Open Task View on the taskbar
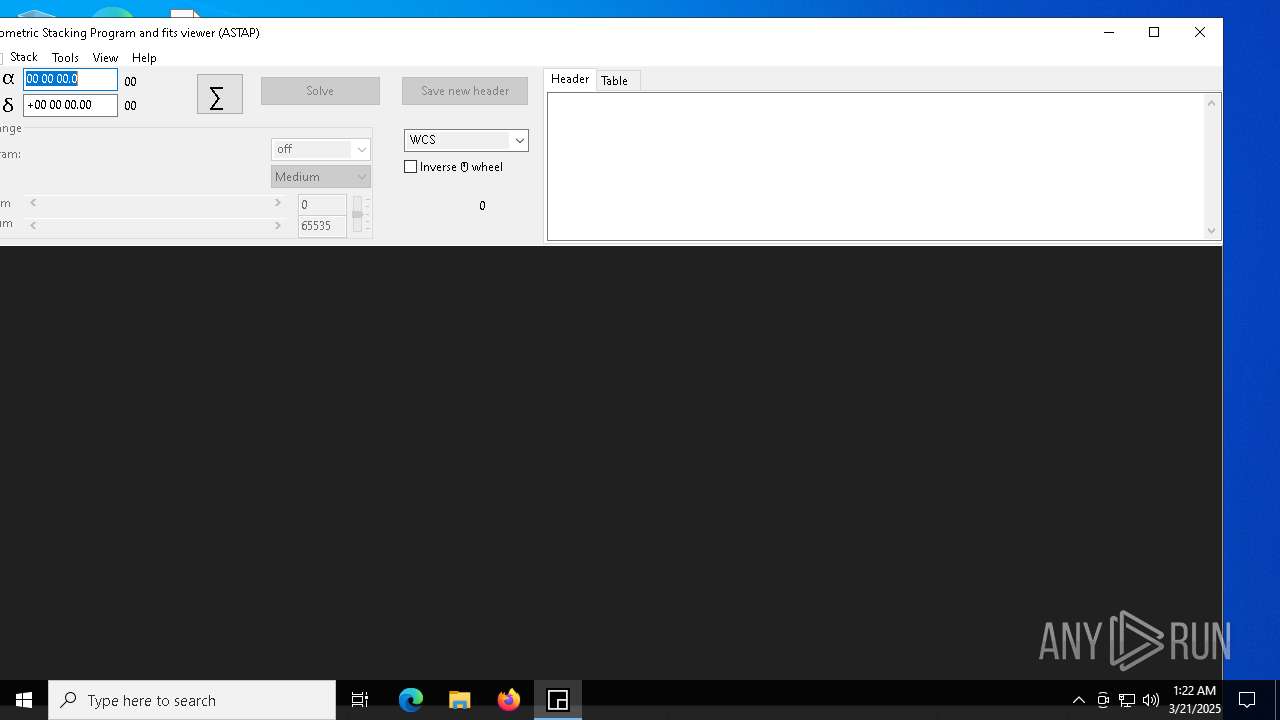The height and width of the screenshot is (720, 1280). pyautogui.click(x=360, y=700)
